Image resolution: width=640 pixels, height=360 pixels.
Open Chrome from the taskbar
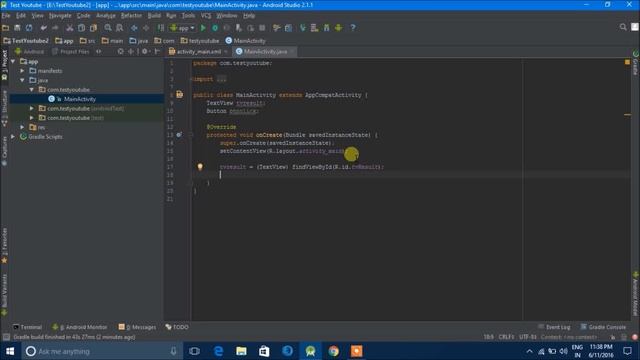point(333,351)
